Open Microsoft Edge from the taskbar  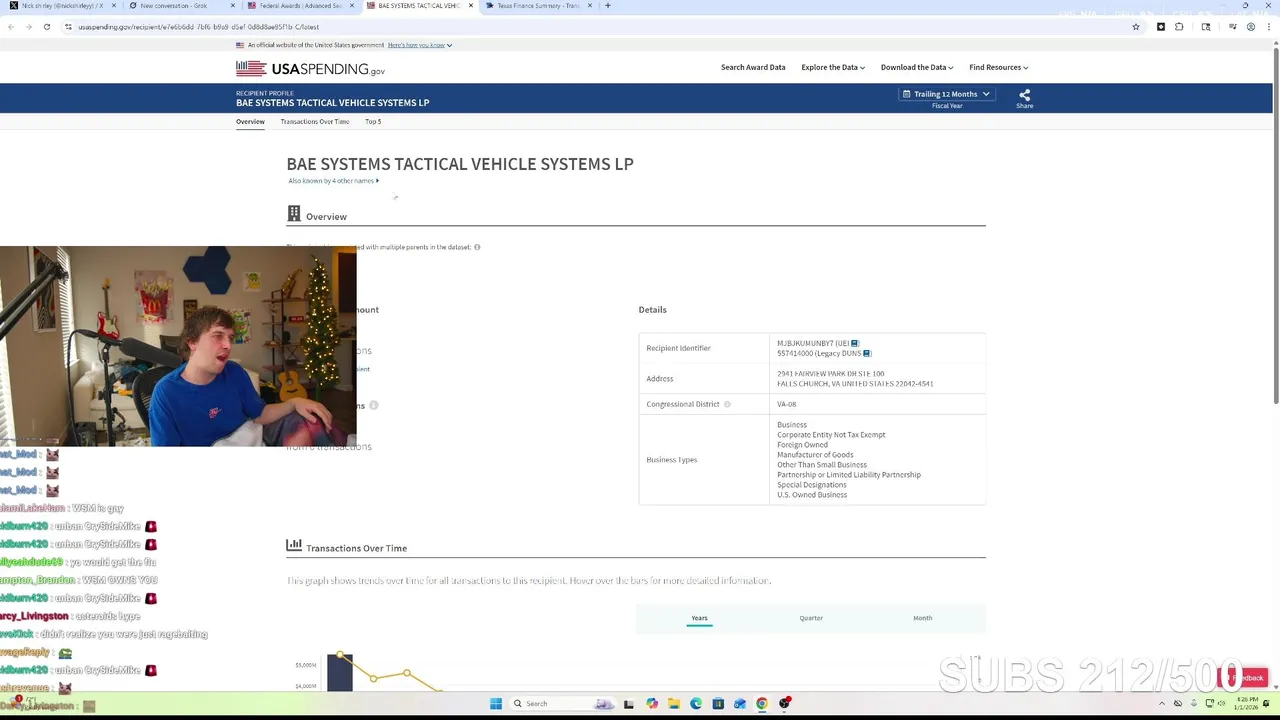[x=696, y=703]
